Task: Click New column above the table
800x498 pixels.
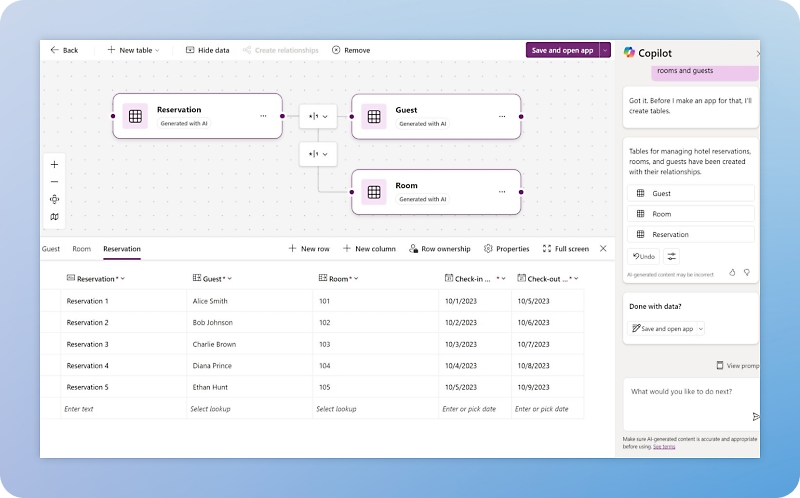Action: [x=369, y=249]
